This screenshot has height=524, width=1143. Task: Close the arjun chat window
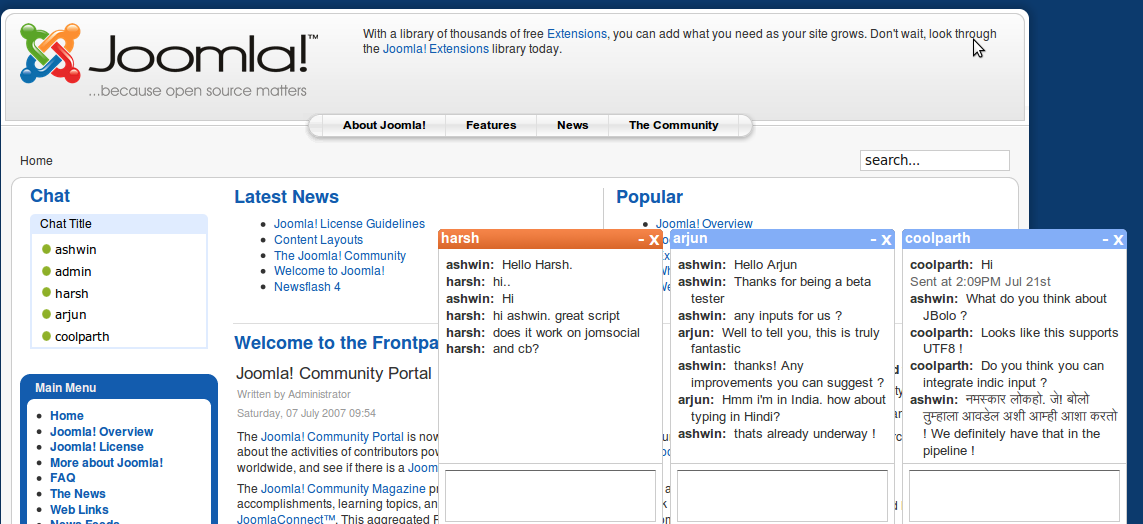tap(886, 240)
